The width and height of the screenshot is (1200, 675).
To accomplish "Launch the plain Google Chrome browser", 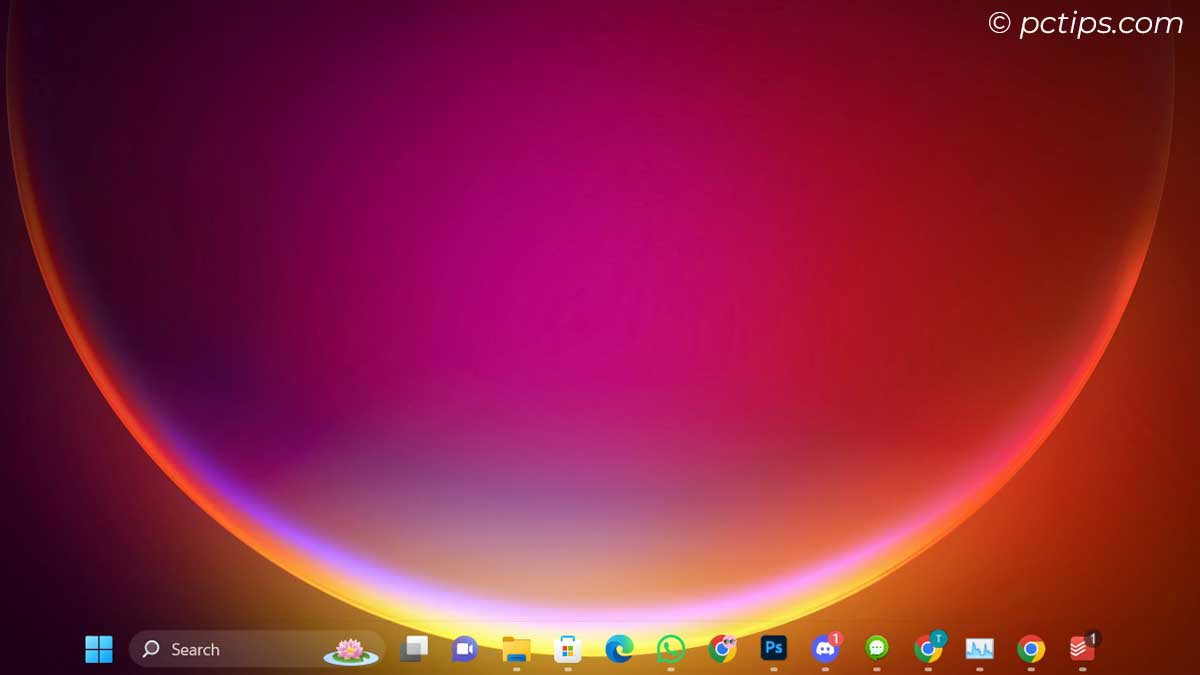I will [x=1031, y=649].
